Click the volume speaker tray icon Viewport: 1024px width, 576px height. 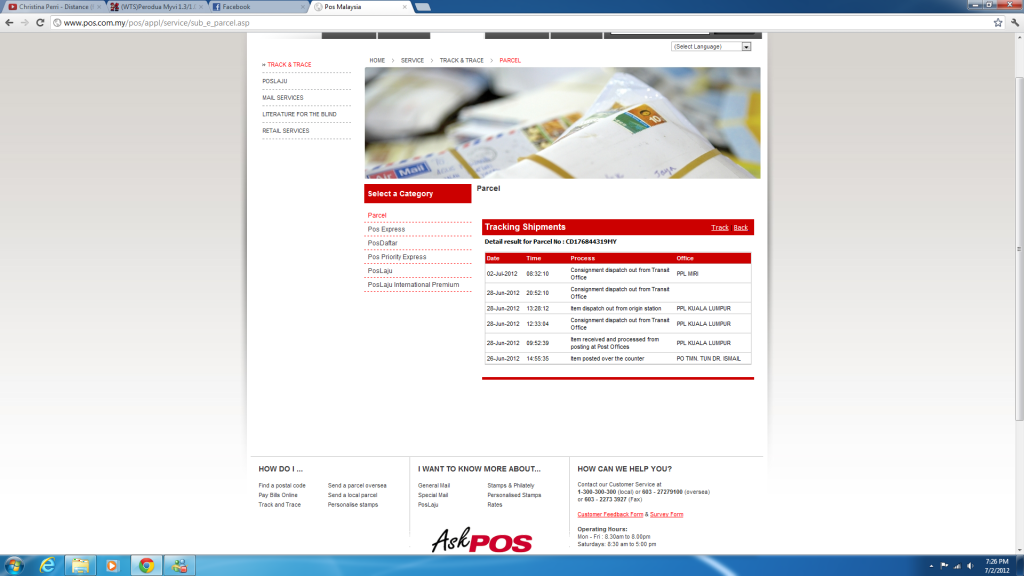coord(971,565)
